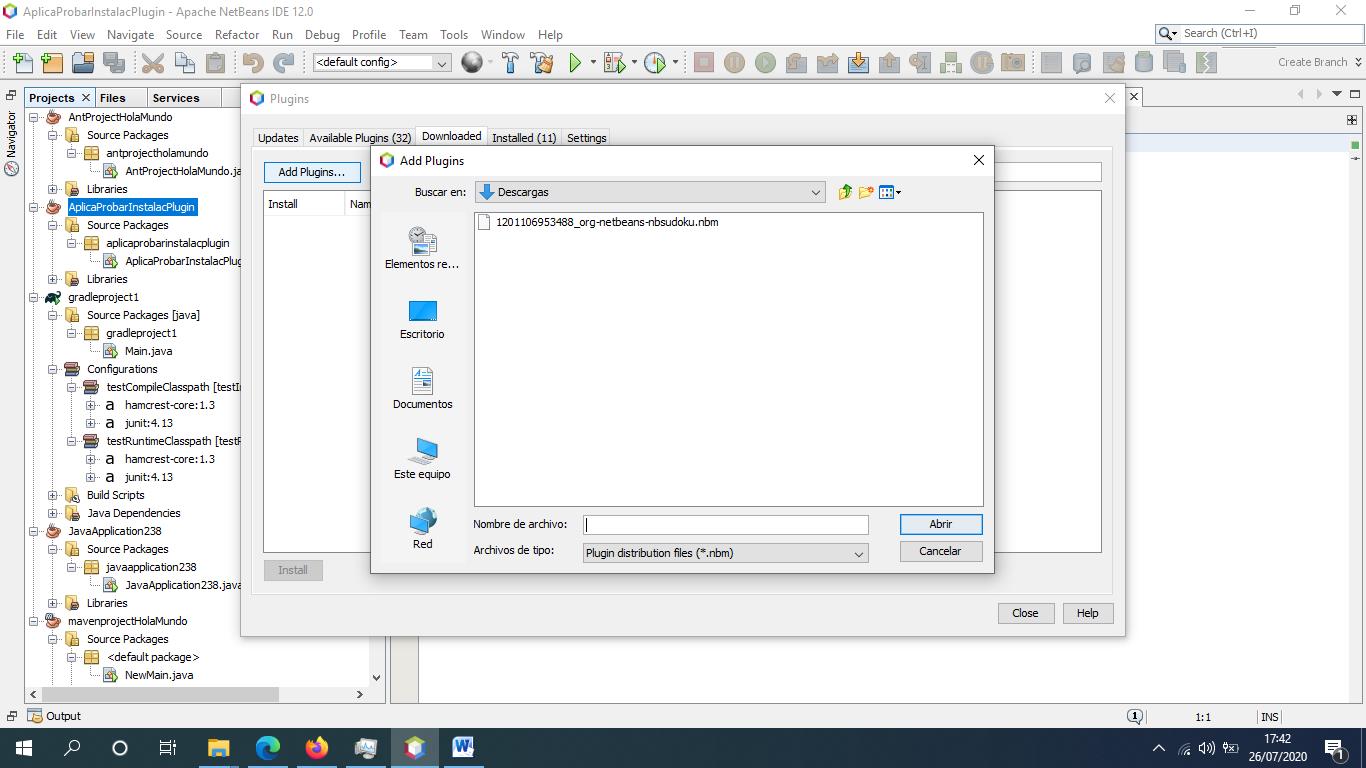Click the Windows Start button

click(24, 747)
